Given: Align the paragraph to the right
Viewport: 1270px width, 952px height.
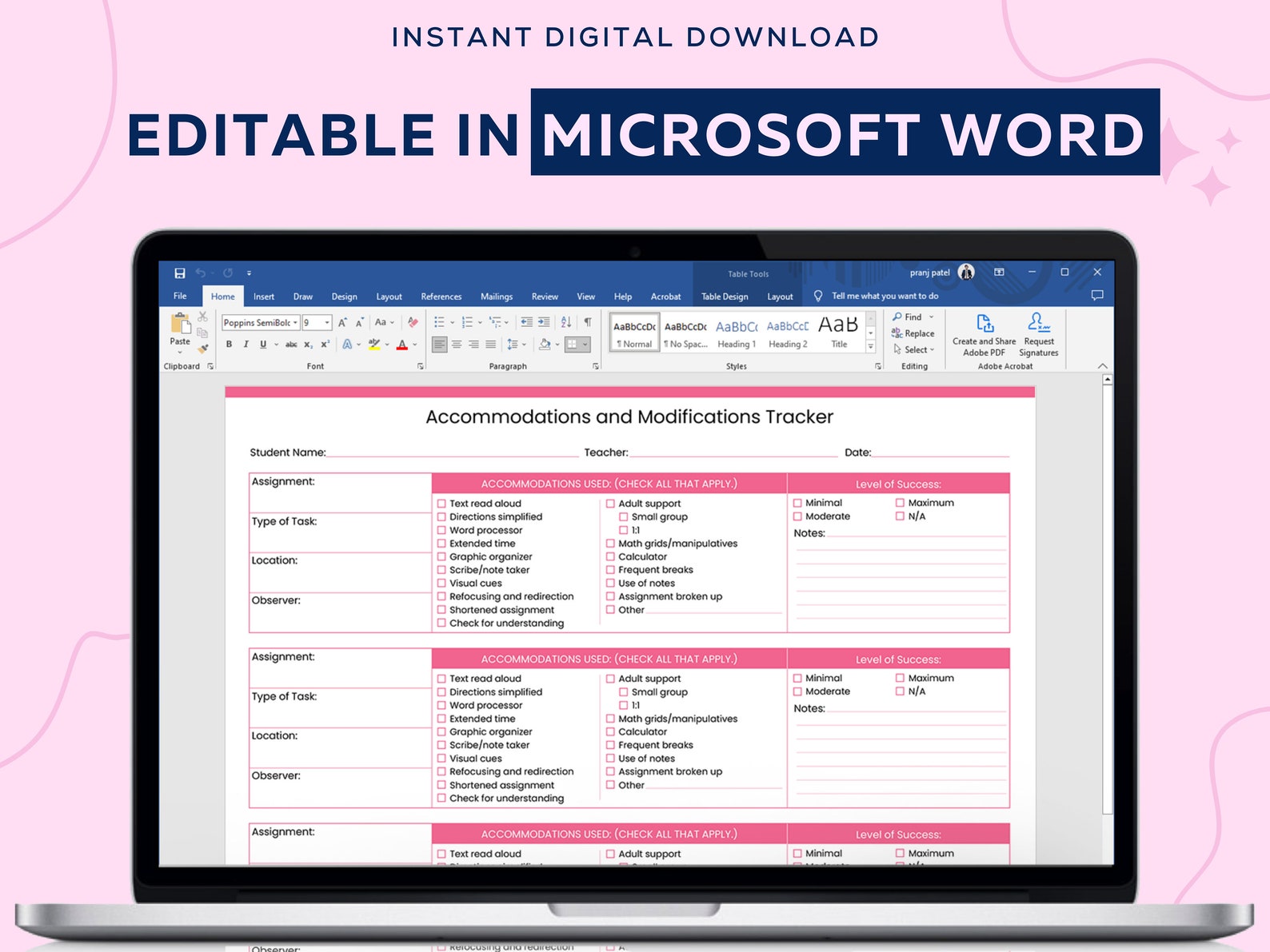Looking at the screenshot, I should coord(473,345).
